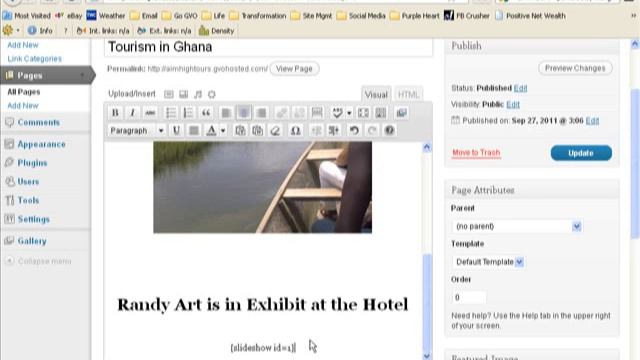Click the View Page button
The image size is (640, 360).
pyautogui.click(x=294, y=69)
